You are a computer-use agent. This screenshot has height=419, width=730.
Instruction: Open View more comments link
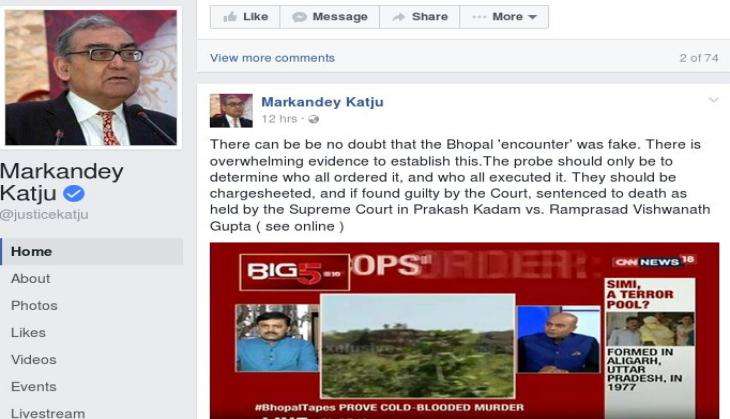tap(272, 58)
